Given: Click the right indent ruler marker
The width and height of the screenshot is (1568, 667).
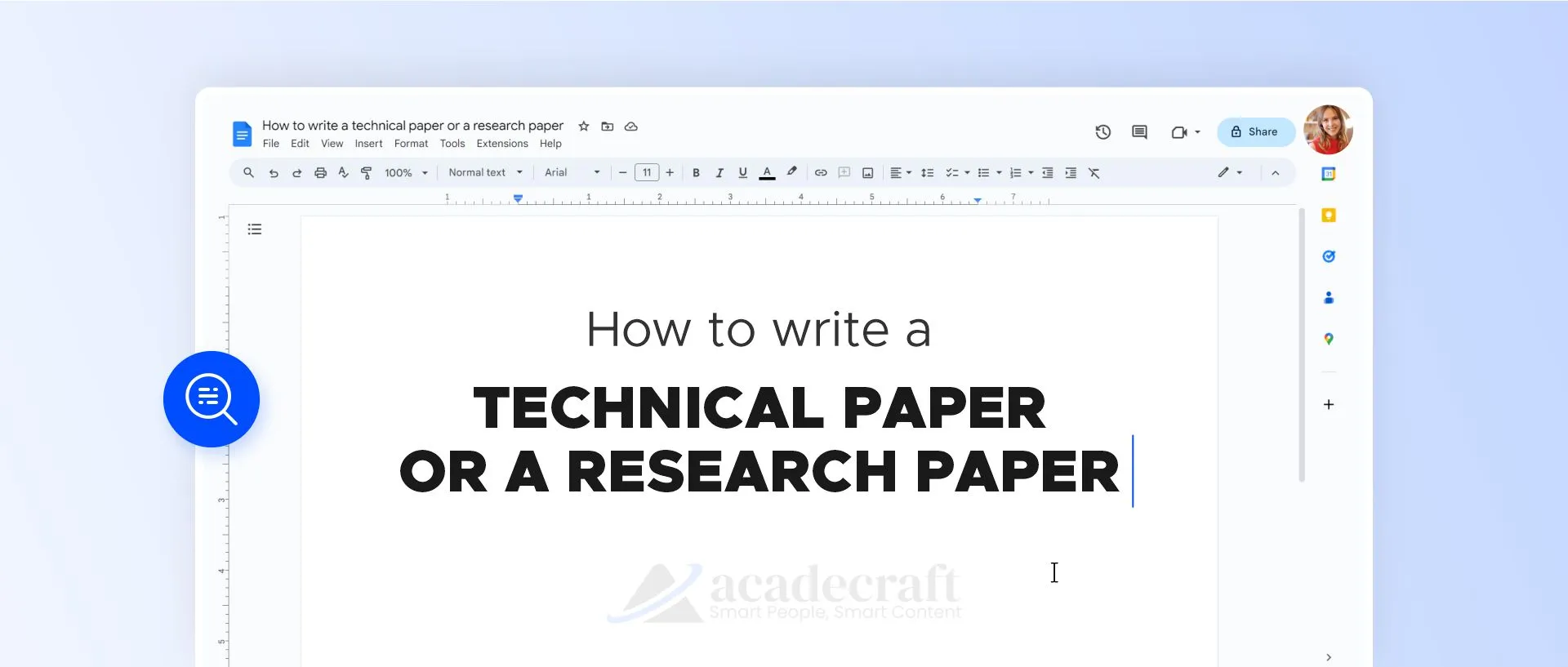Looking at the screenshot, I should [x=978, y=200].
